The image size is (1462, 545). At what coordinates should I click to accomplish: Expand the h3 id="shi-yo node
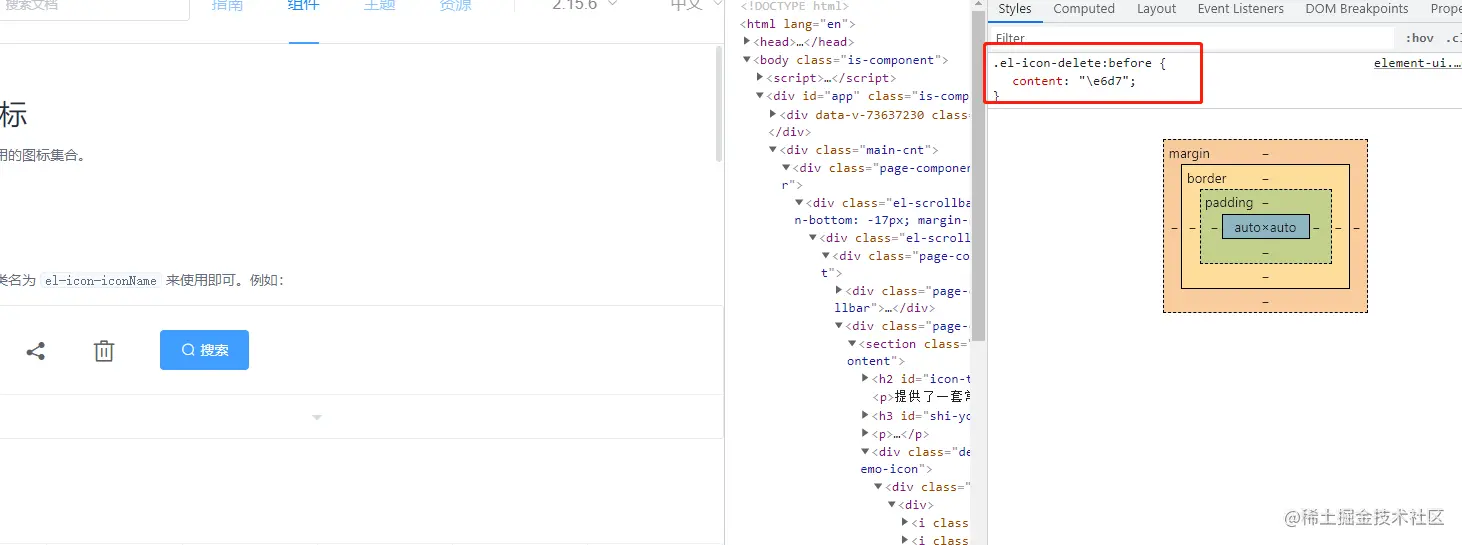pyautogui.click(x=865, y=416)
